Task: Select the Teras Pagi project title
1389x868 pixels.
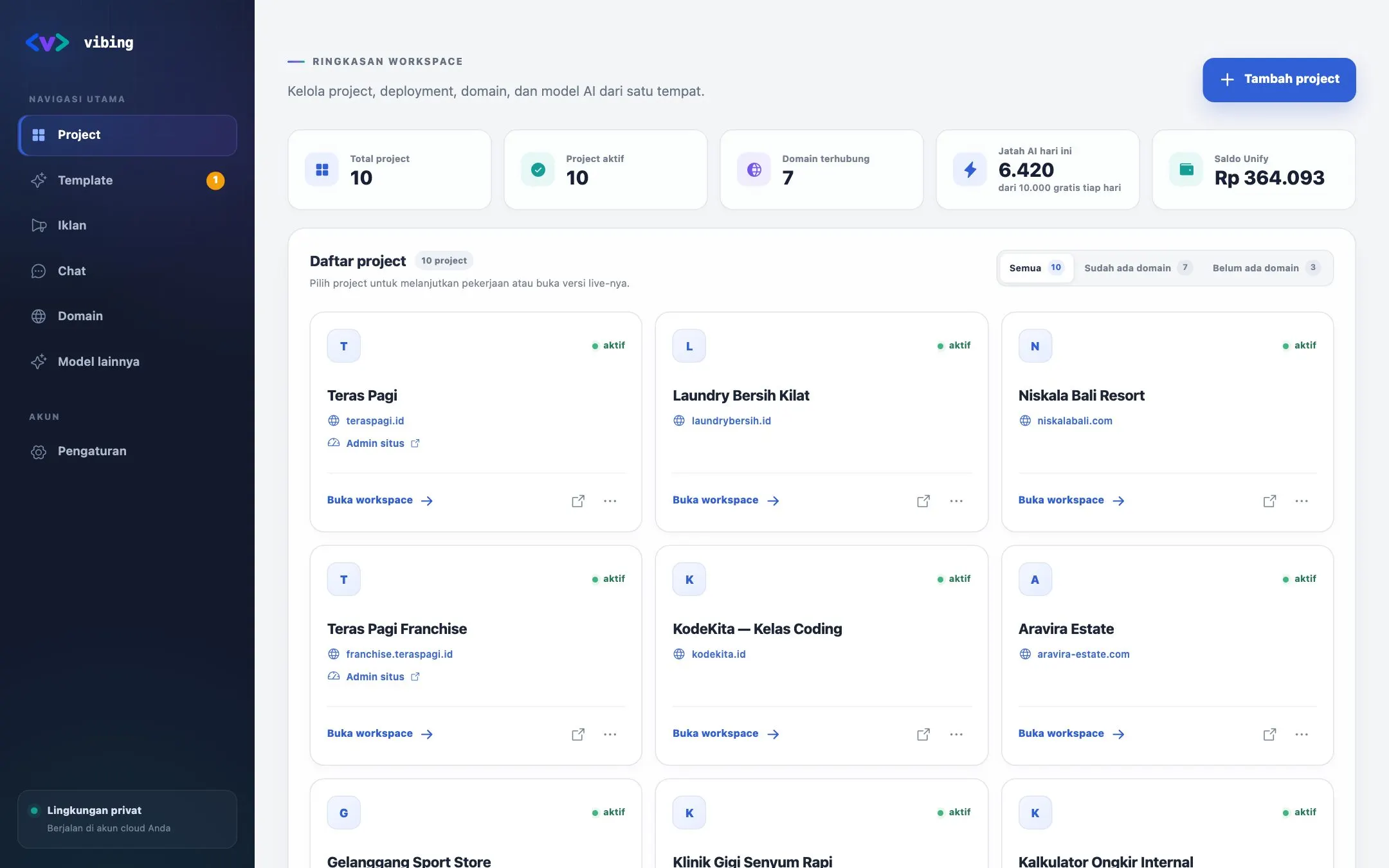Action: tap(362, 396)
